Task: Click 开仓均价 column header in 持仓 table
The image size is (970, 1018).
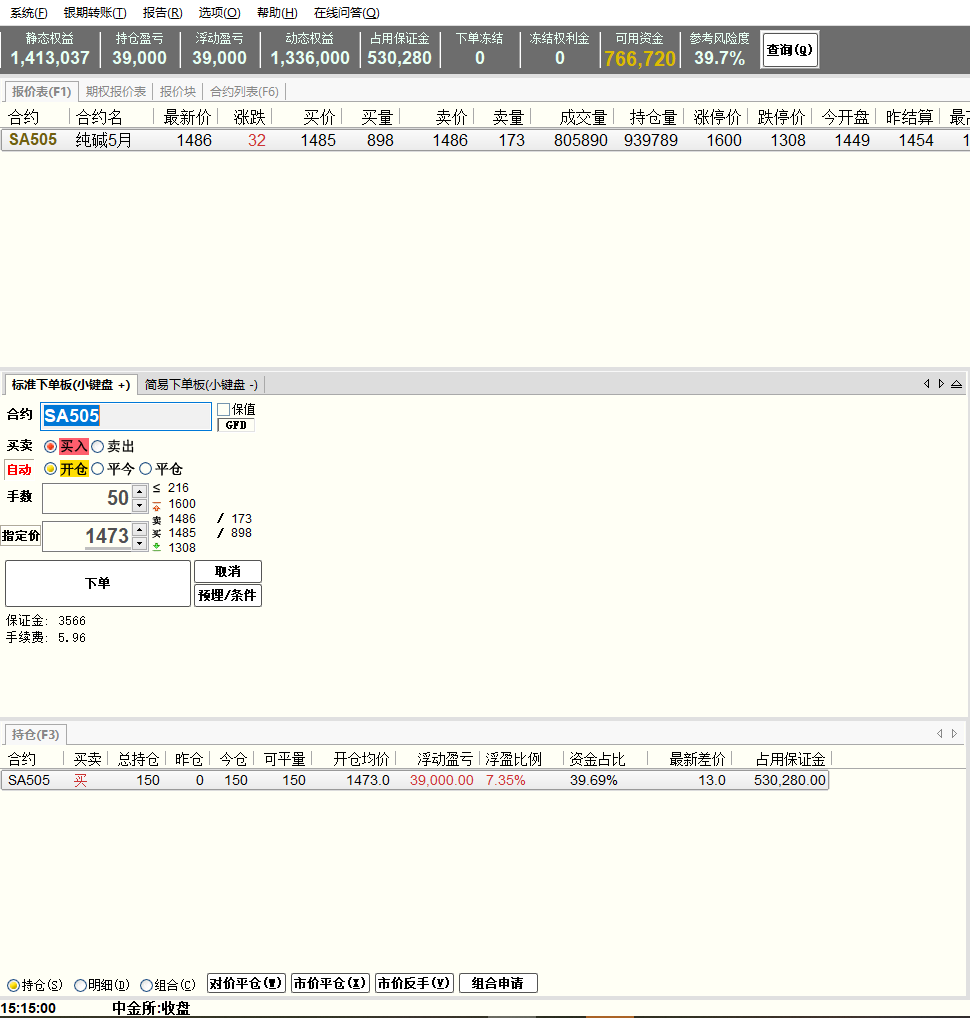Action: (x=361, y=760)
